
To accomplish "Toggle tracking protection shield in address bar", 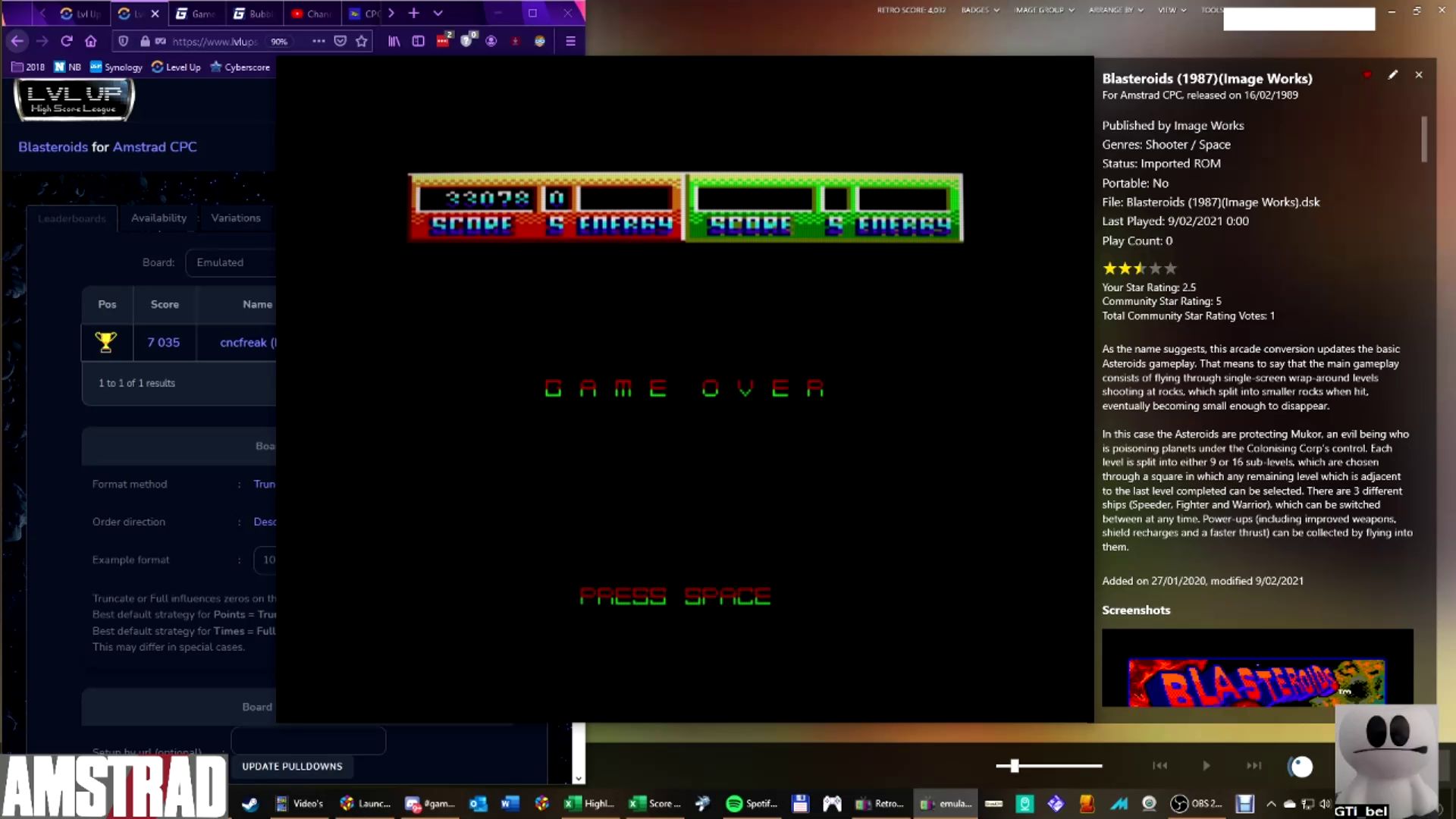I will click(x=124, y=41).
